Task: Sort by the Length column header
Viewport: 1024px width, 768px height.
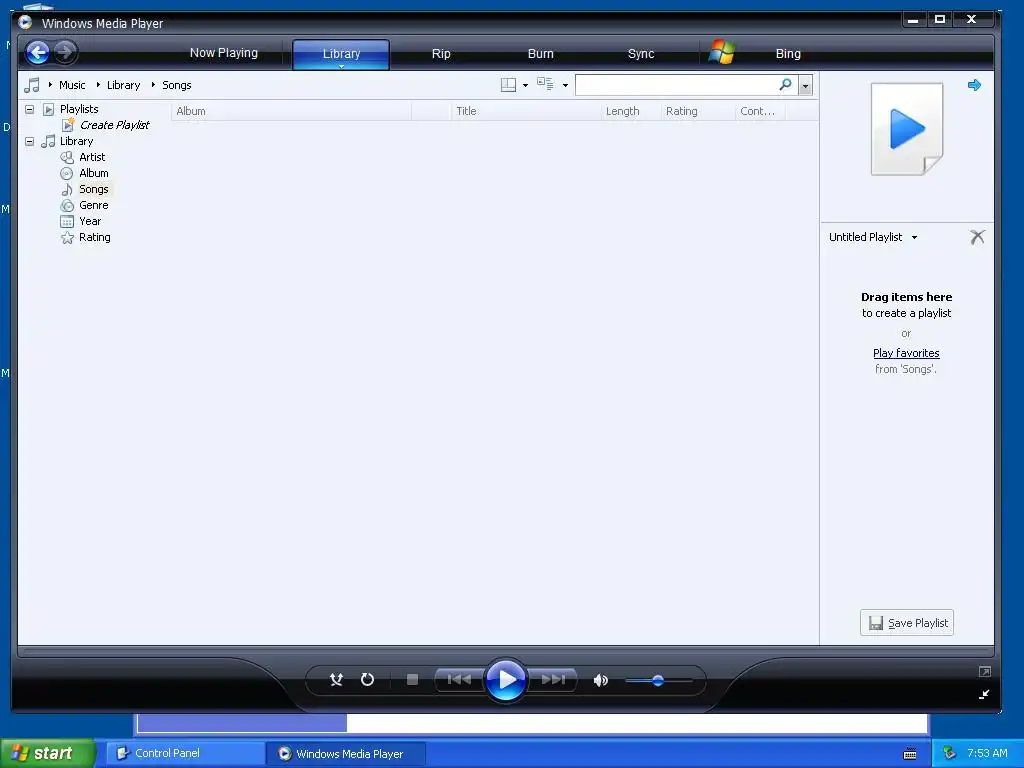Action: point(631,111)
